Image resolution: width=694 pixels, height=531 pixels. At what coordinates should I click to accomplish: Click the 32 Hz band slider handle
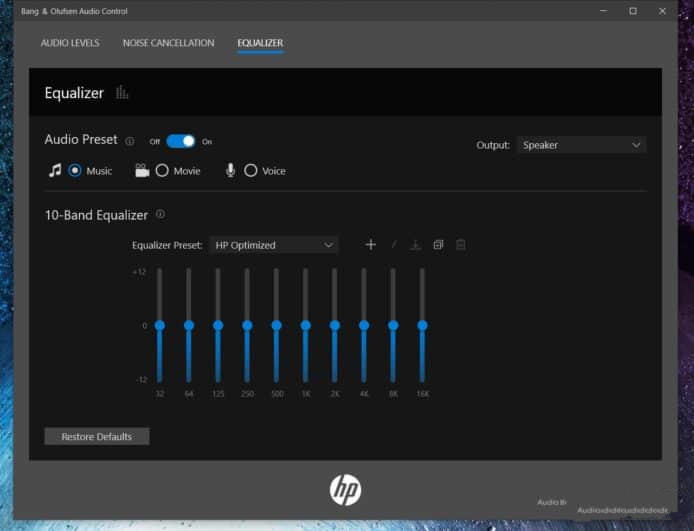coord(159,325)
